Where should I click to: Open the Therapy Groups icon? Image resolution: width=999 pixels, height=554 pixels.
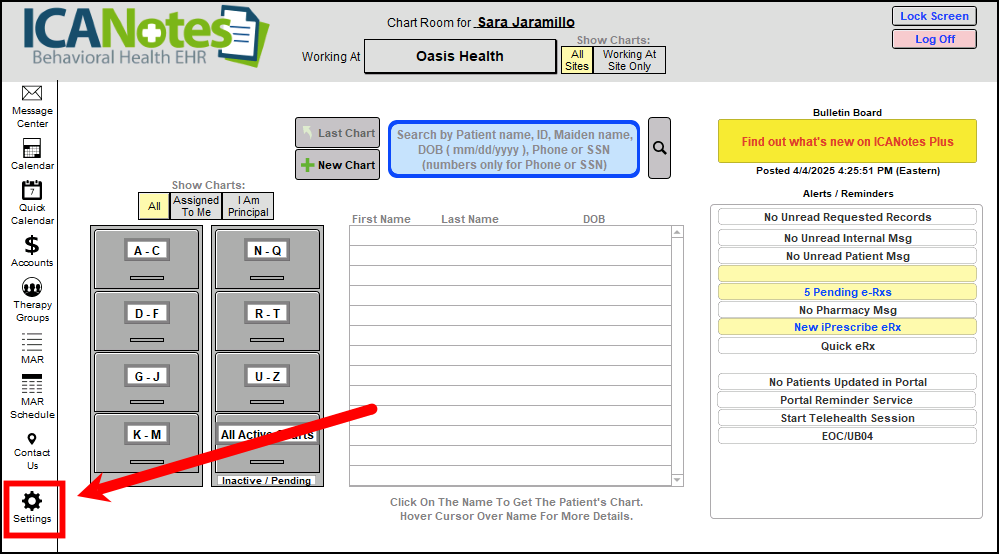[x=31, y=287]
